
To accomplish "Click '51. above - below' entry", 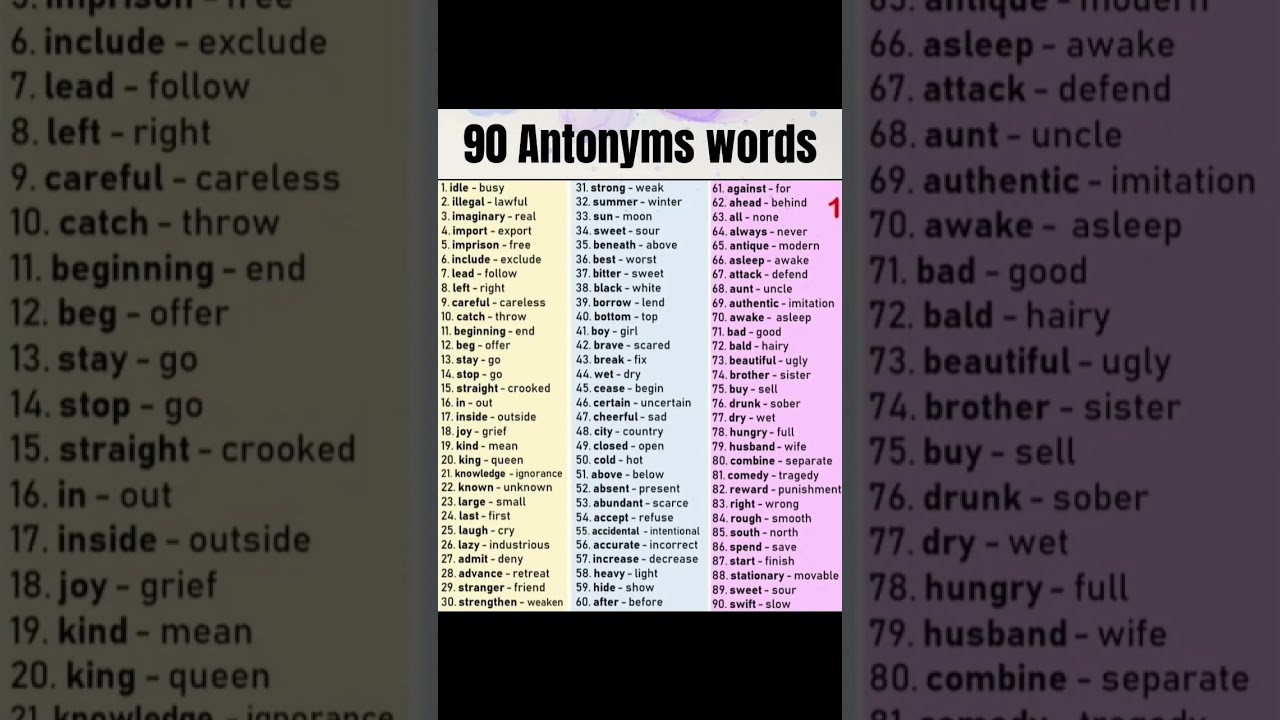I will 619,474.
